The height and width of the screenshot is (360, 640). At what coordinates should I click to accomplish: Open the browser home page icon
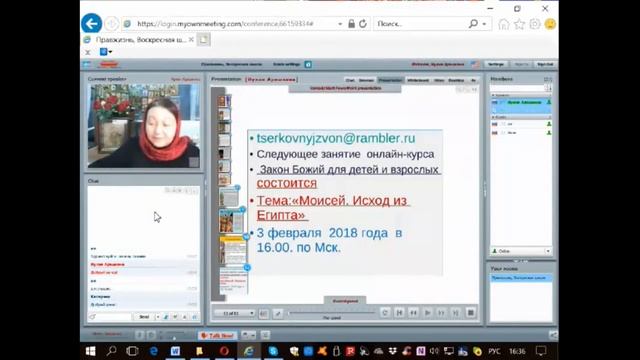(x=504, y=24)
